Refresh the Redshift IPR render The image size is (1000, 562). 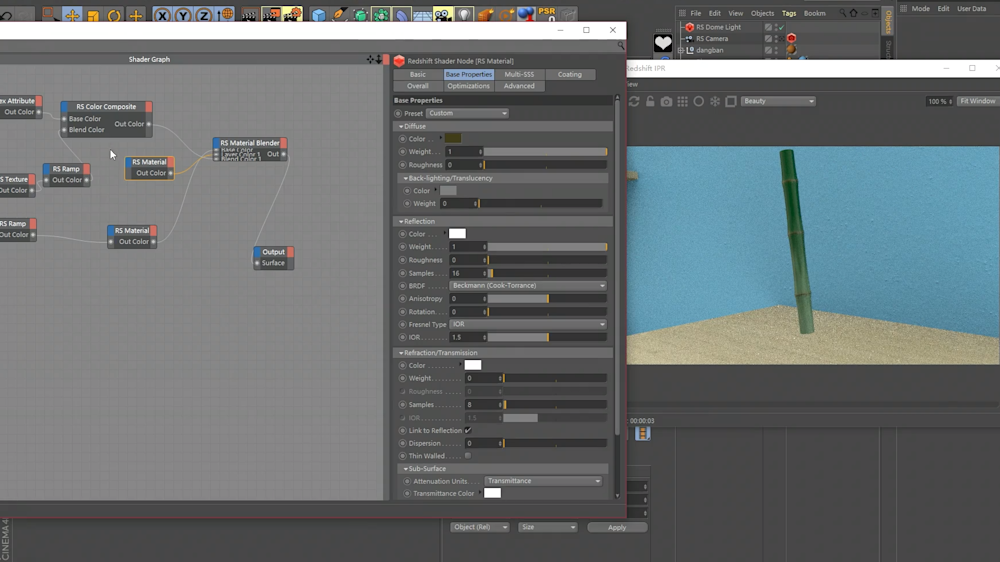coord(634,102)
